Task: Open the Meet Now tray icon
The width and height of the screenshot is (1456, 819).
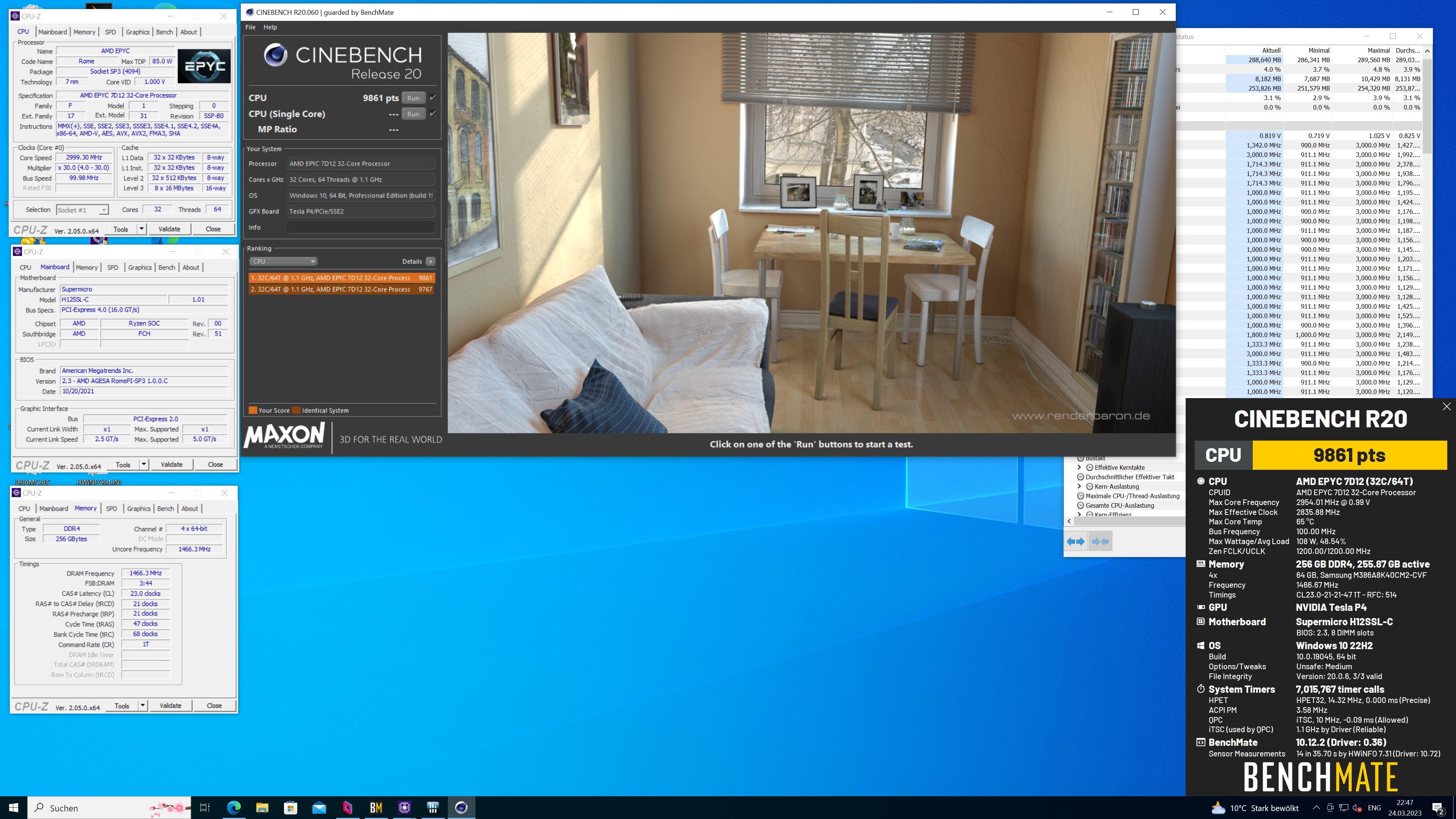Action: click(1330, 808)
